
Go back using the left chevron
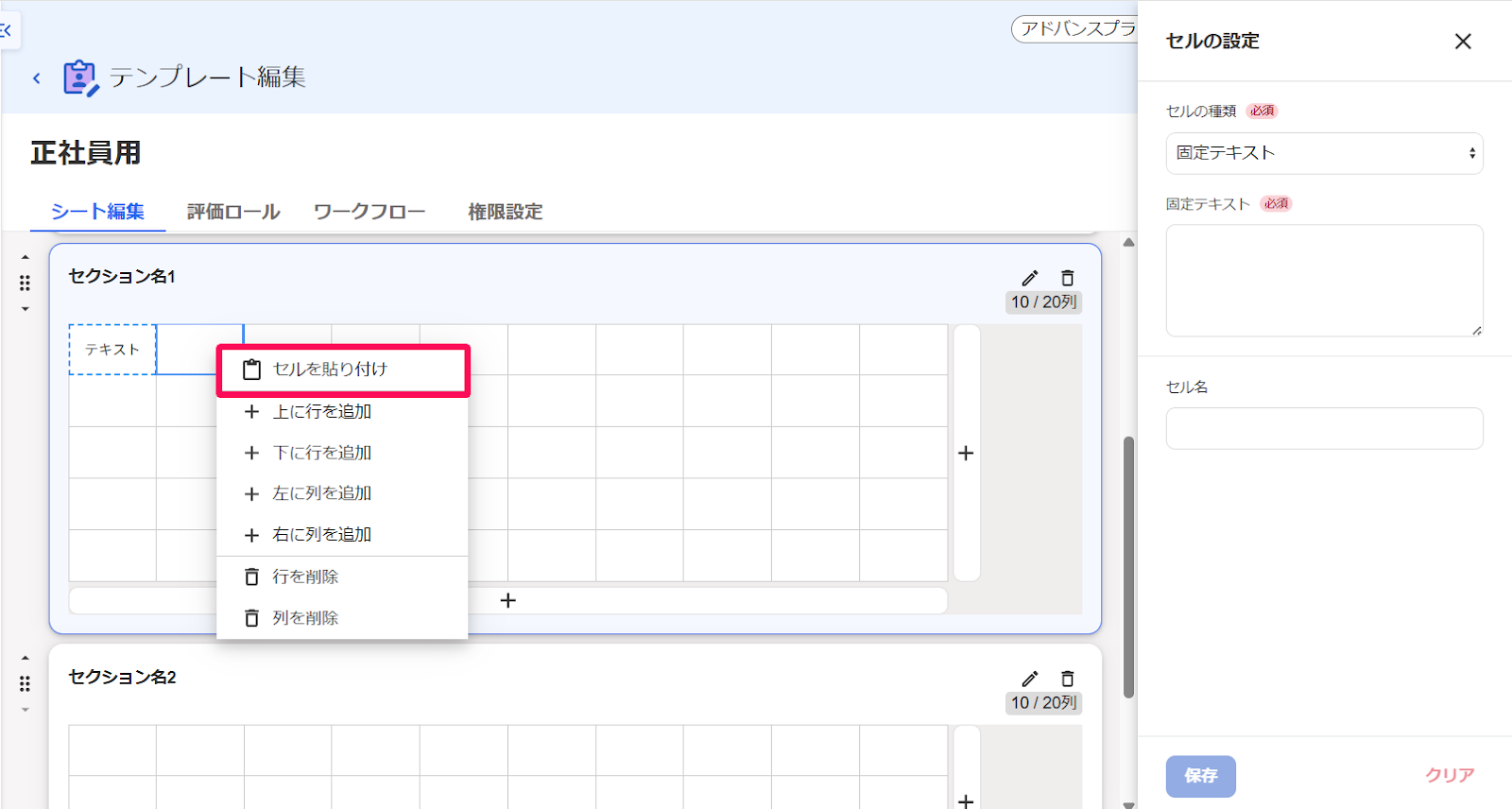pos(37,78)
